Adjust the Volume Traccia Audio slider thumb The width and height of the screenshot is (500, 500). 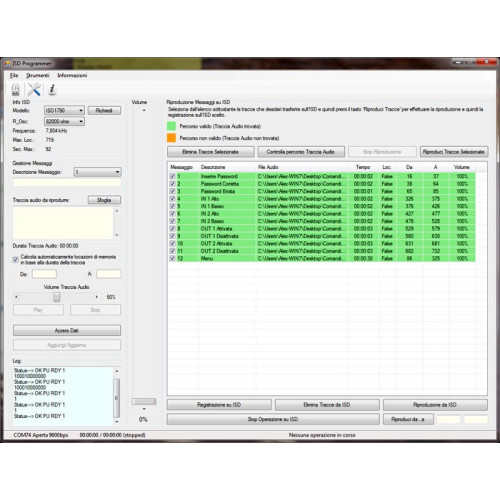[x=57, y=297]
